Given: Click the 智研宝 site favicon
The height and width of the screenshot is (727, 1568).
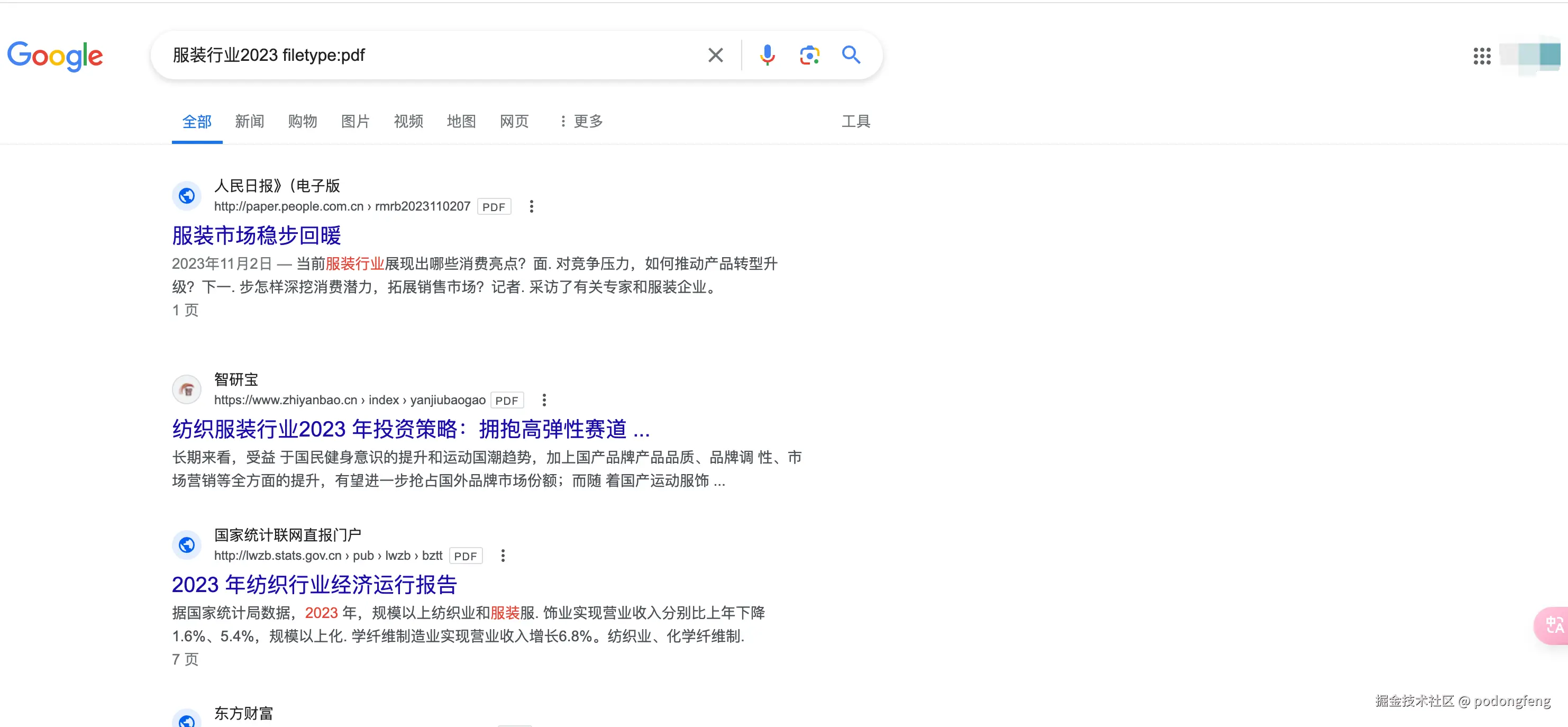Looking at the screenshot, I should [187, 389].
